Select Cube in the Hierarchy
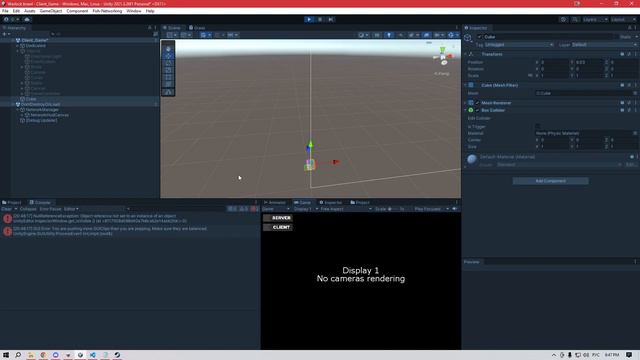 [31, 99]
